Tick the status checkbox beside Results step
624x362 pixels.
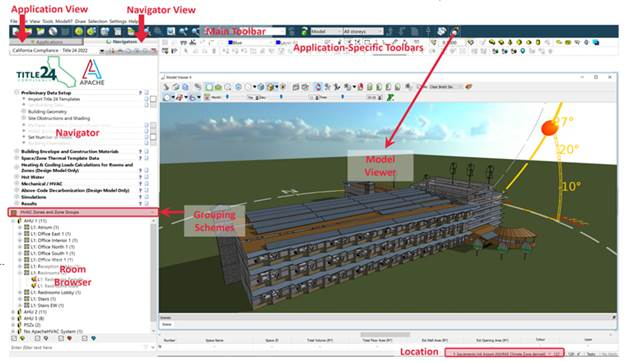pyautogui.click(x=146, y=204)
